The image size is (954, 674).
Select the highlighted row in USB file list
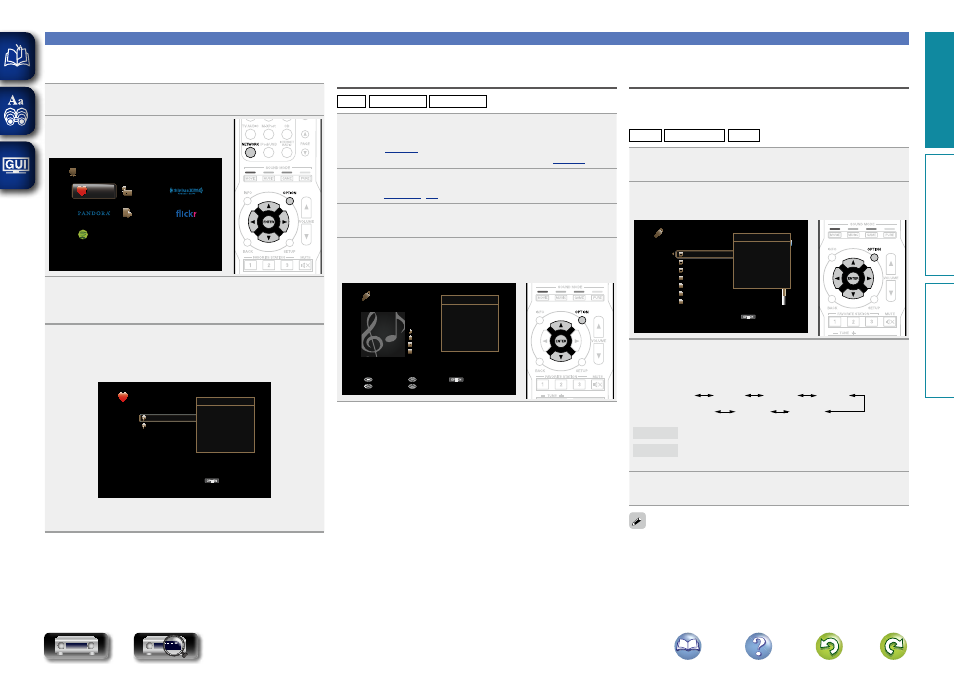click(x=705, y=254)
